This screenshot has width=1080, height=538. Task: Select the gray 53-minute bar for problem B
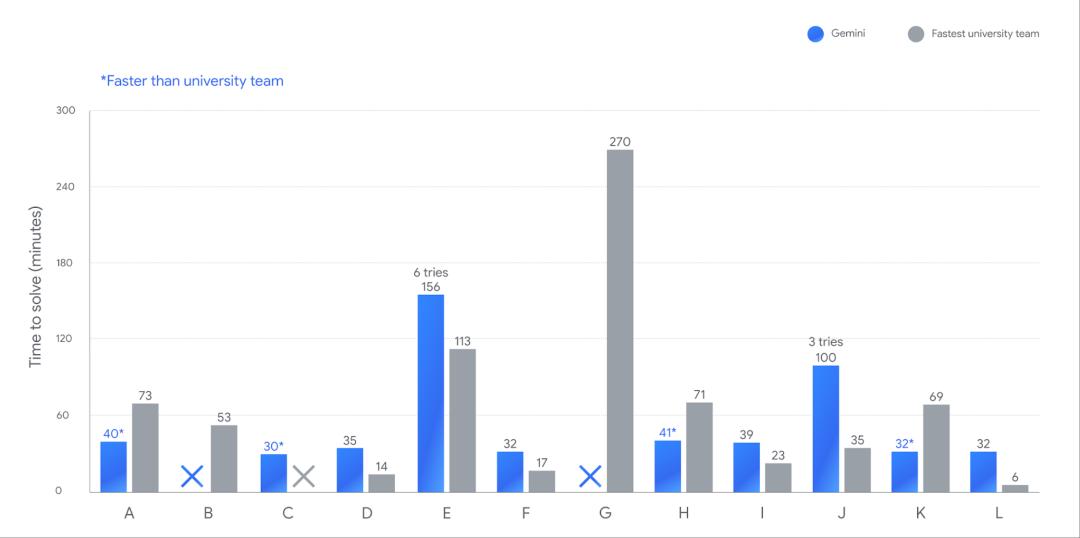224,458
